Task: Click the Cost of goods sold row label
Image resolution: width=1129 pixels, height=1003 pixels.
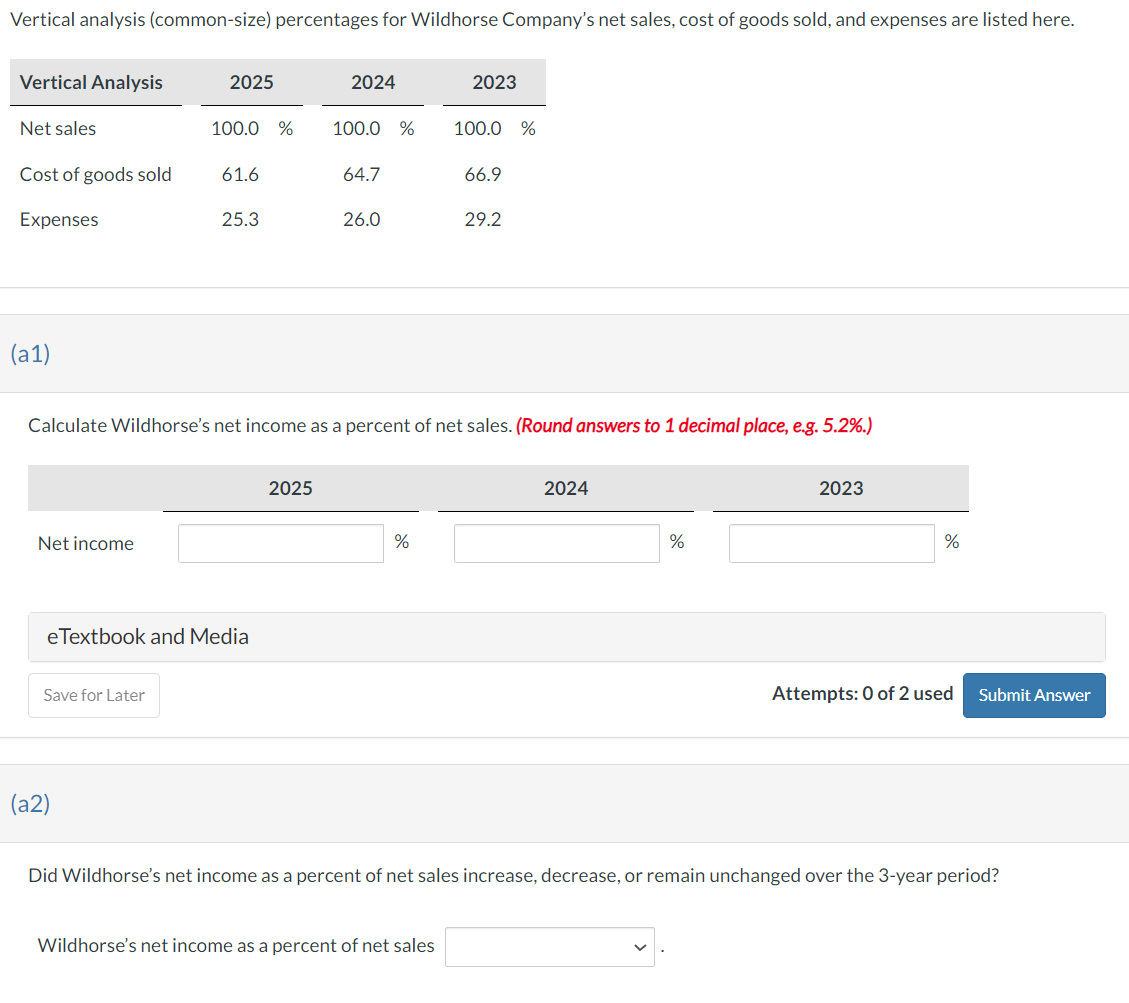Action: [x=95, y=174]
